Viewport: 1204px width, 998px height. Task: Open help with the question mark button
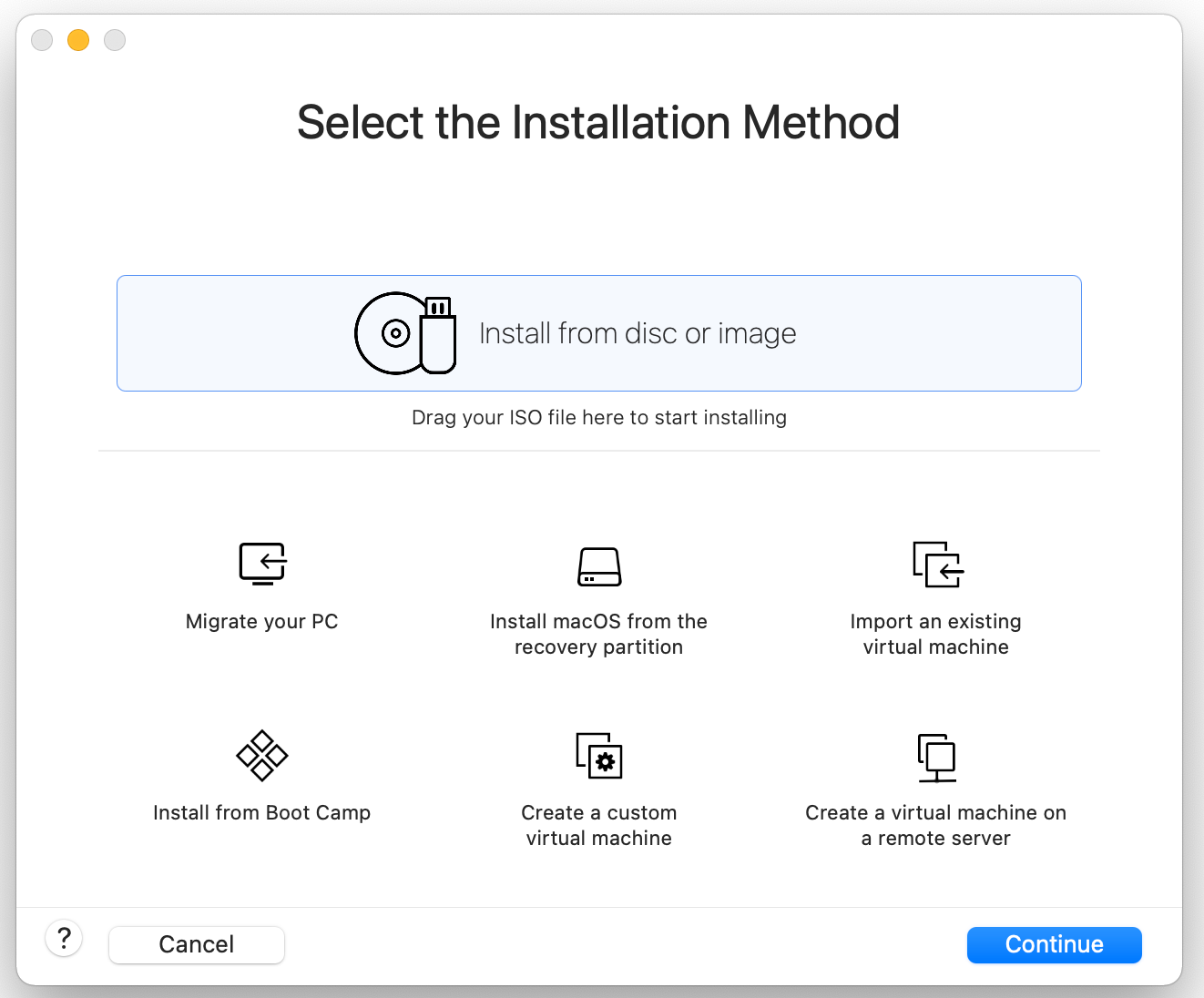coord(64,938)
